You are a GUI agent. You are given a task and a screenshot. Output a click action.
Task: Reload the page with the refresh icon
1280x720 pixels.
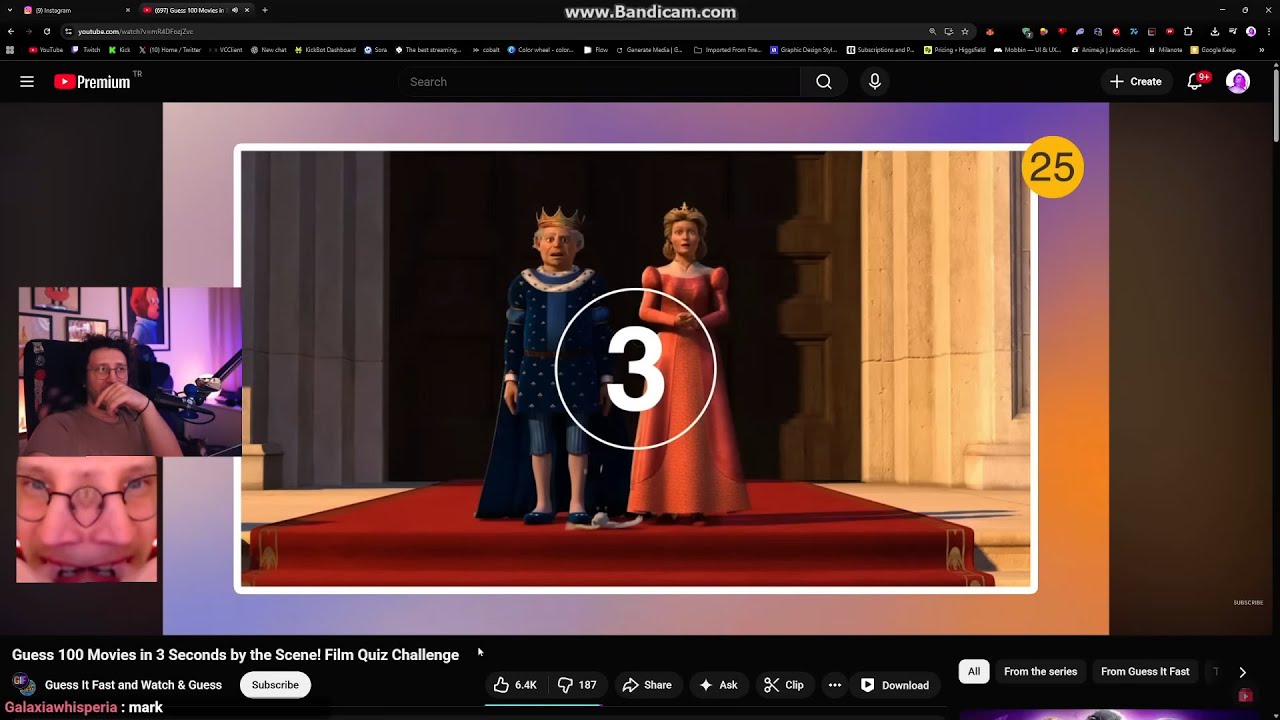coord(46,31)
